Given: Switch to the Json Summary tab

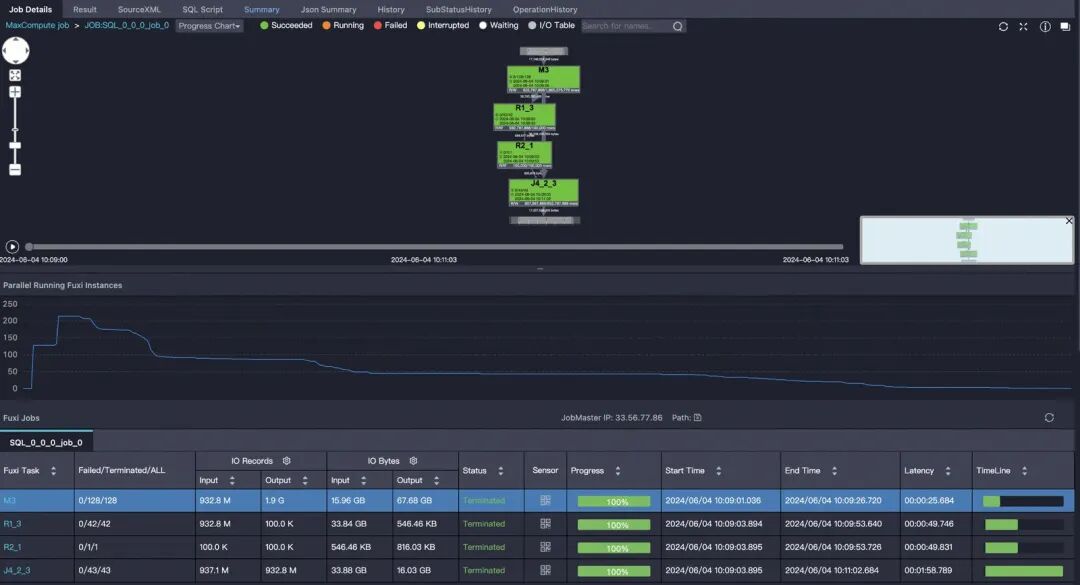Looking at the screenshot, I should (329, 10).
